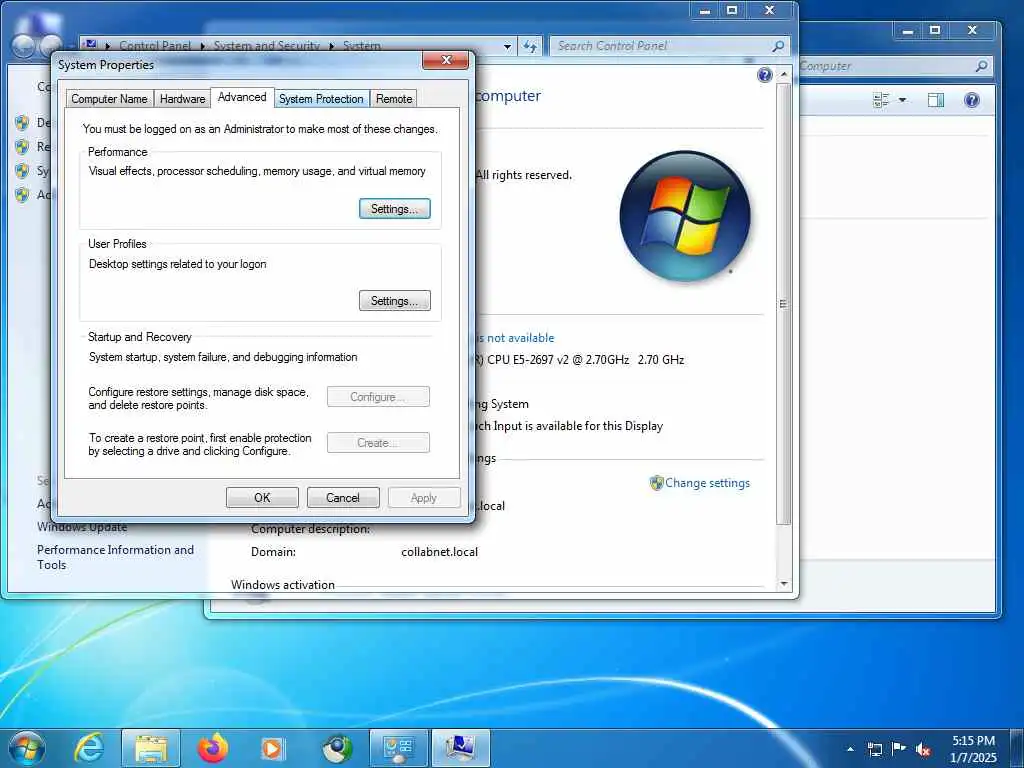Switch to the Computer Name tab
The image size is (1024, 768).
[109, 99]
